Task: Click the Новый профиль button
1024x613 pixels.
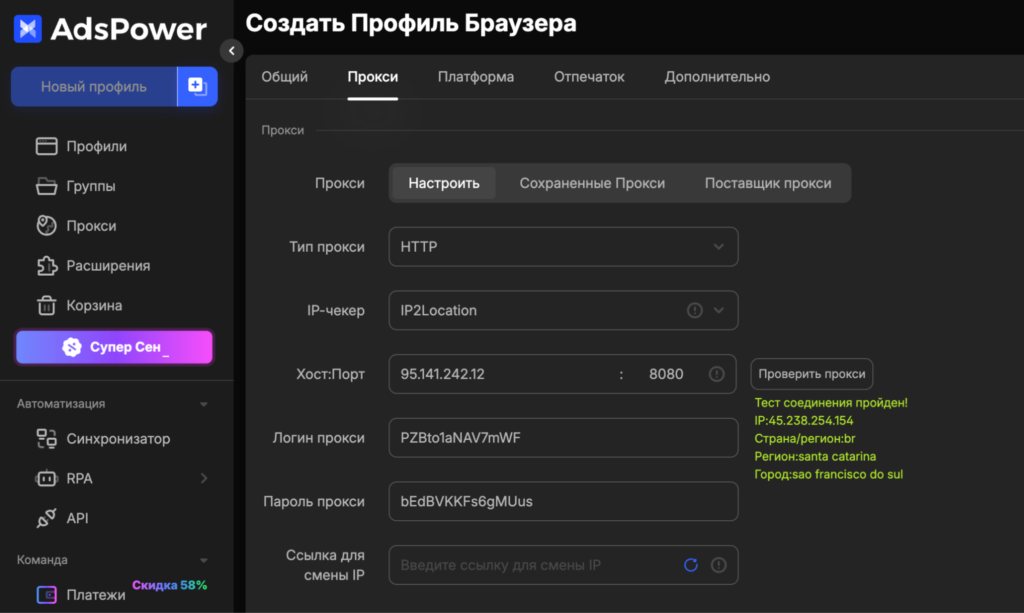Action: (93, 87)
